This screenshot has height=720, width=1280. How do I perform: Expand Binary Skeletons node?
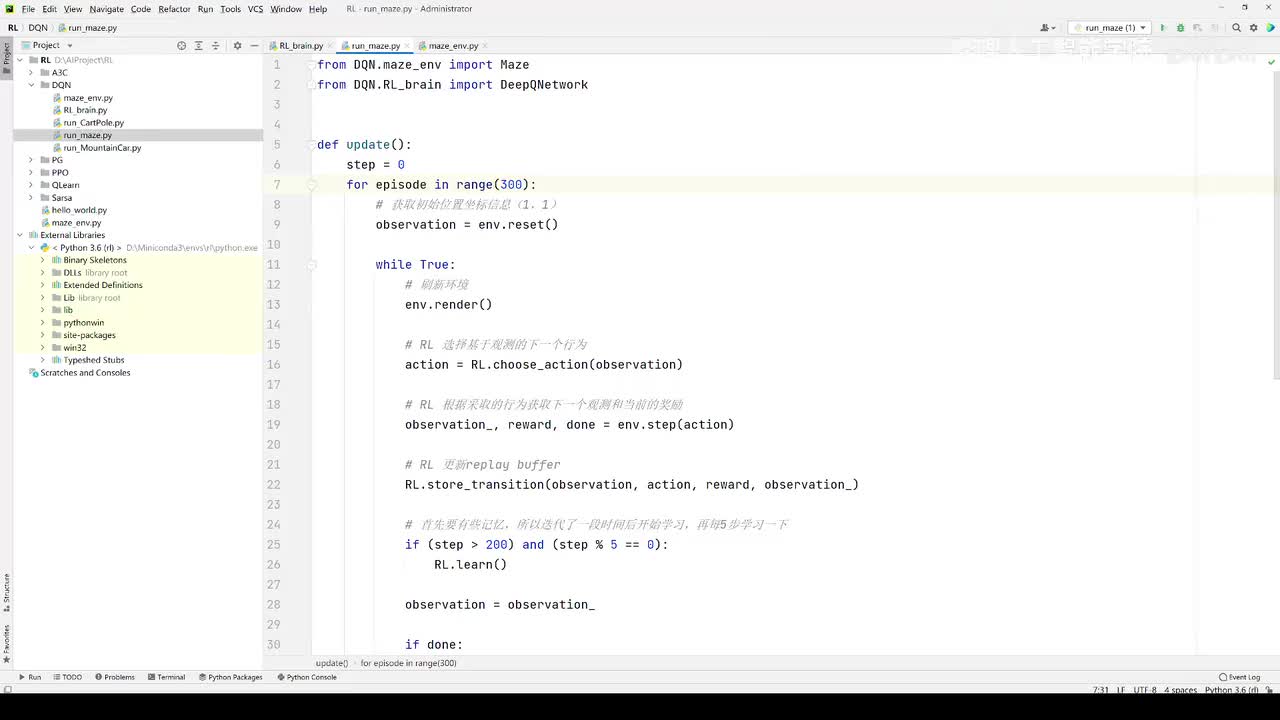pyautogui.click(x=43, y=260)
